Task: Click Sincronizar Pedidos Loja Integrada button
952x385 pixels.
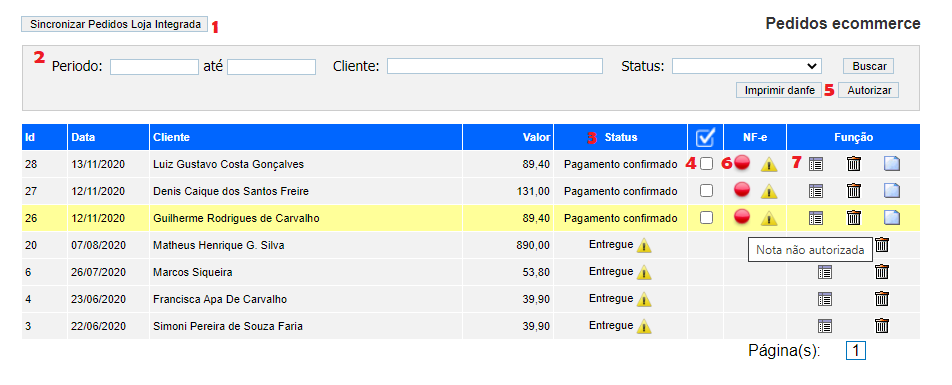Action: click(x=115, y=24)
